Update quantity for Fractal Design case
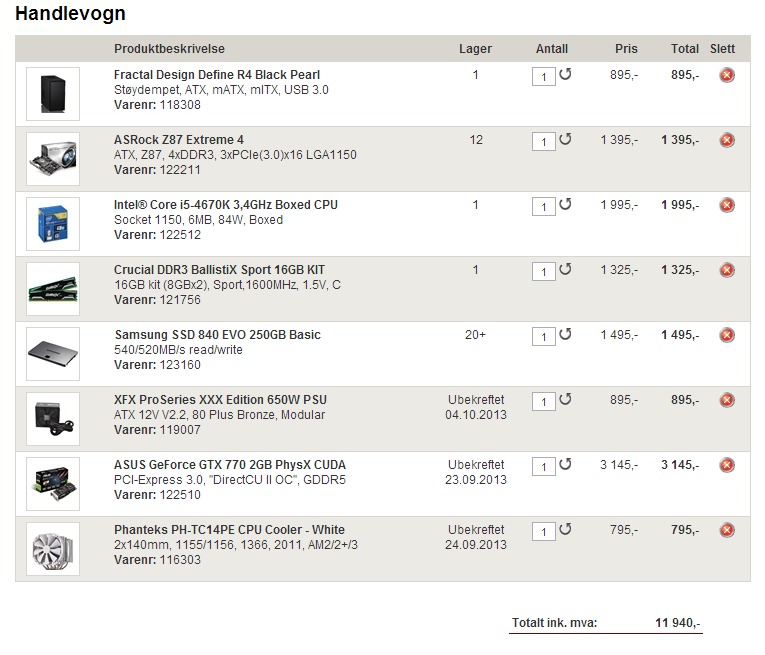This screenshot has height=655, width=765. 565,74
